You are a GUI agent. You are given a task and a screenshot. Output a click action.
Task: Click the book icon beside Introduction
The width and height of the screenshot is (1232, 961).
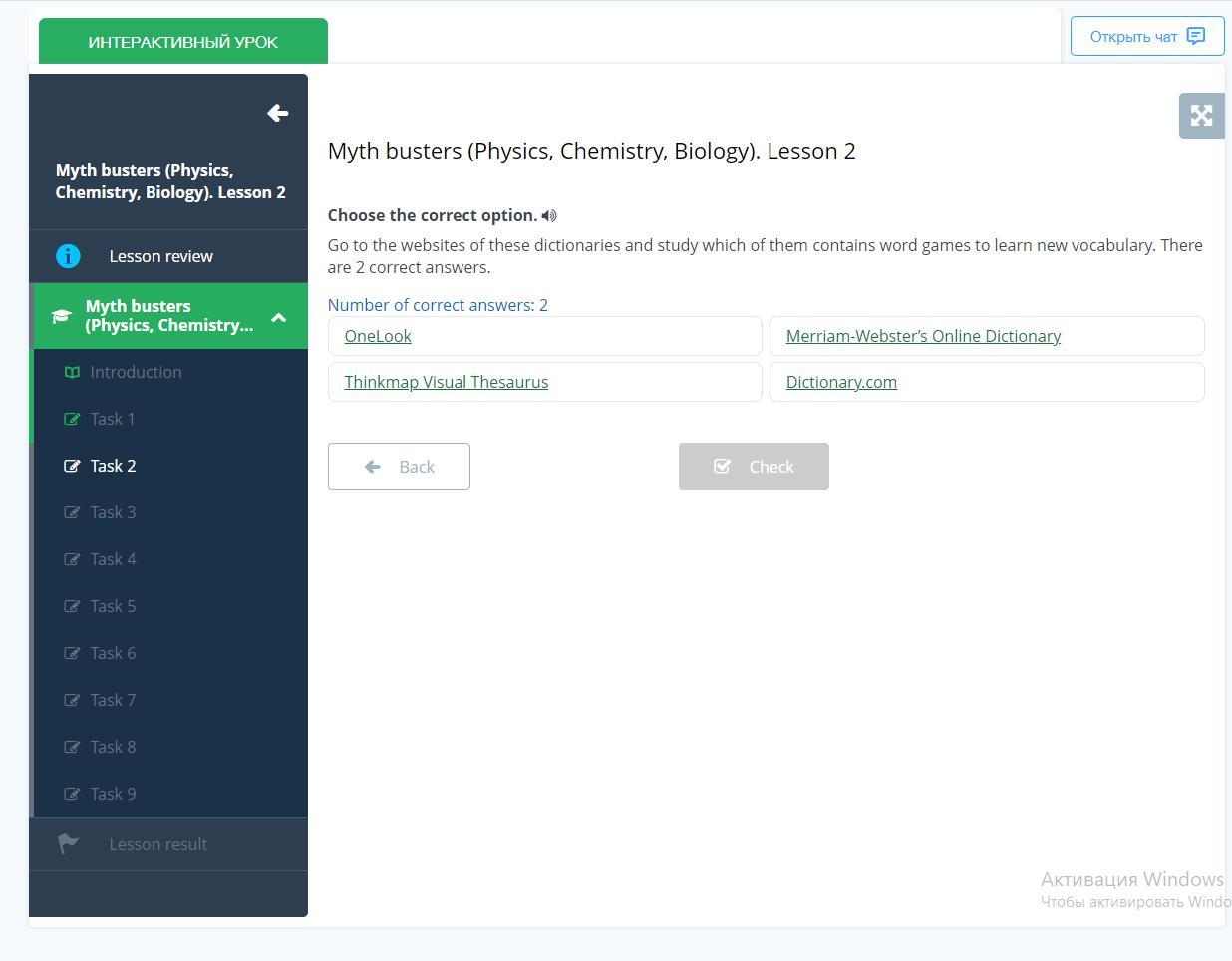(x=72, y=372)
